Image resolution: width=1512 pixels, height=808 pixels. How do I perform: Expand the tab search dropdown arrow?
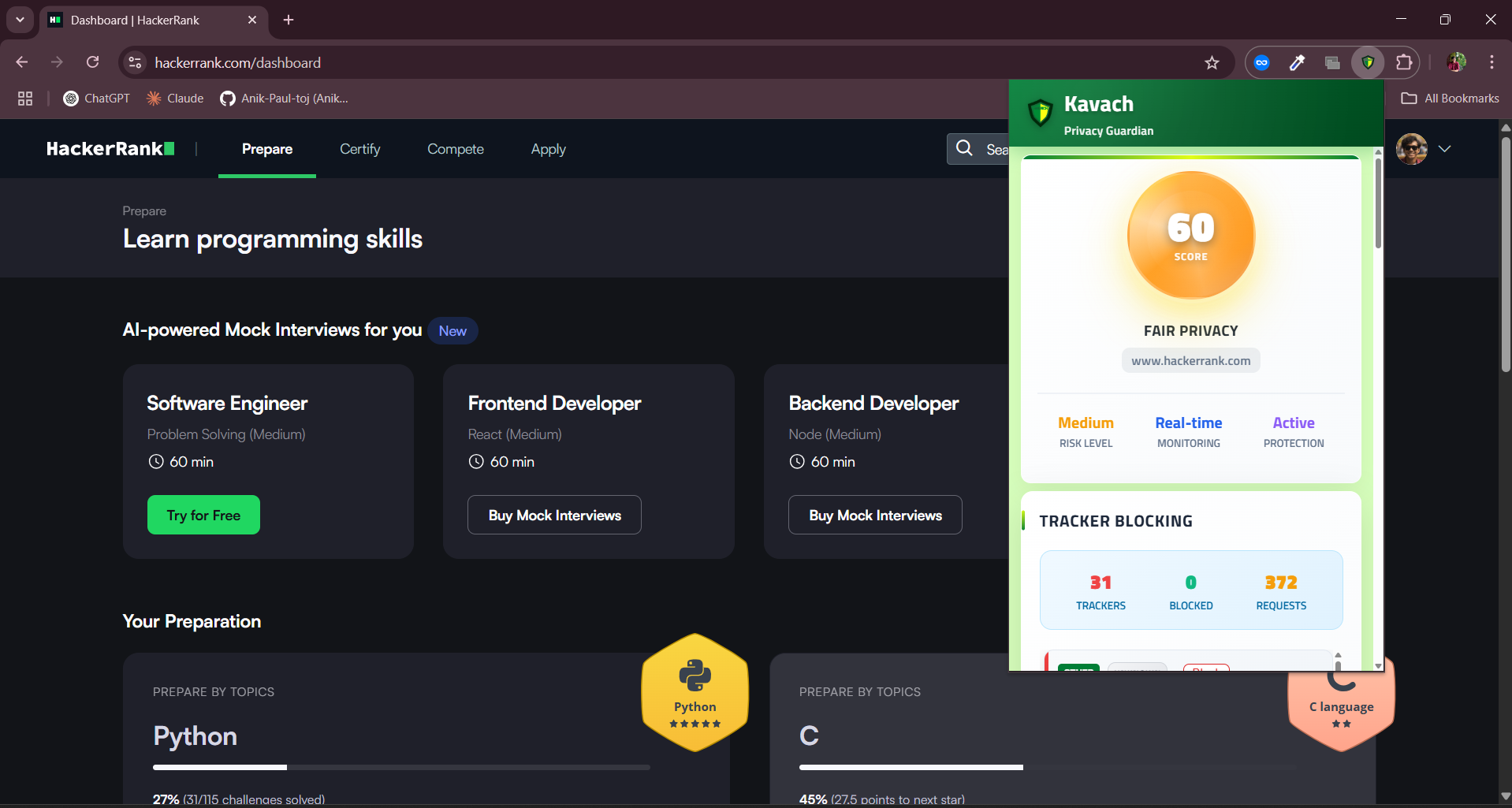[x=20, y=20]
